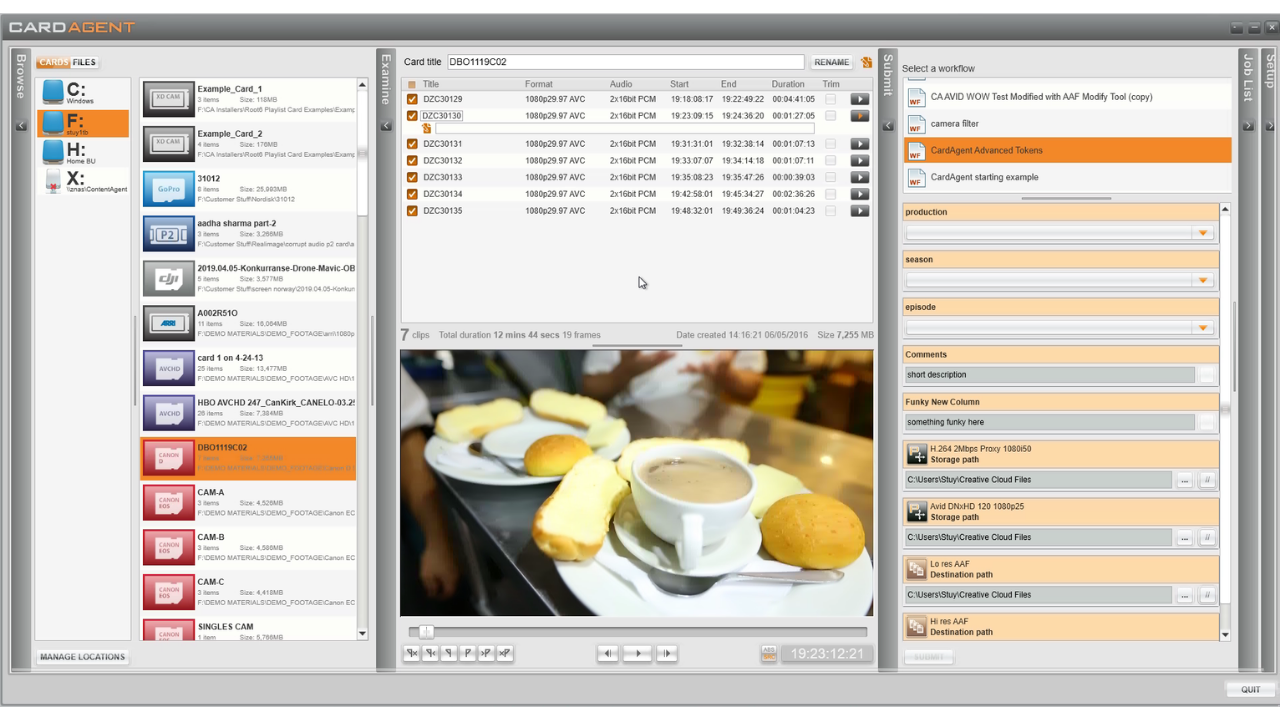
Task: Open the episode dropdown
Action: tap(1203, 328)
